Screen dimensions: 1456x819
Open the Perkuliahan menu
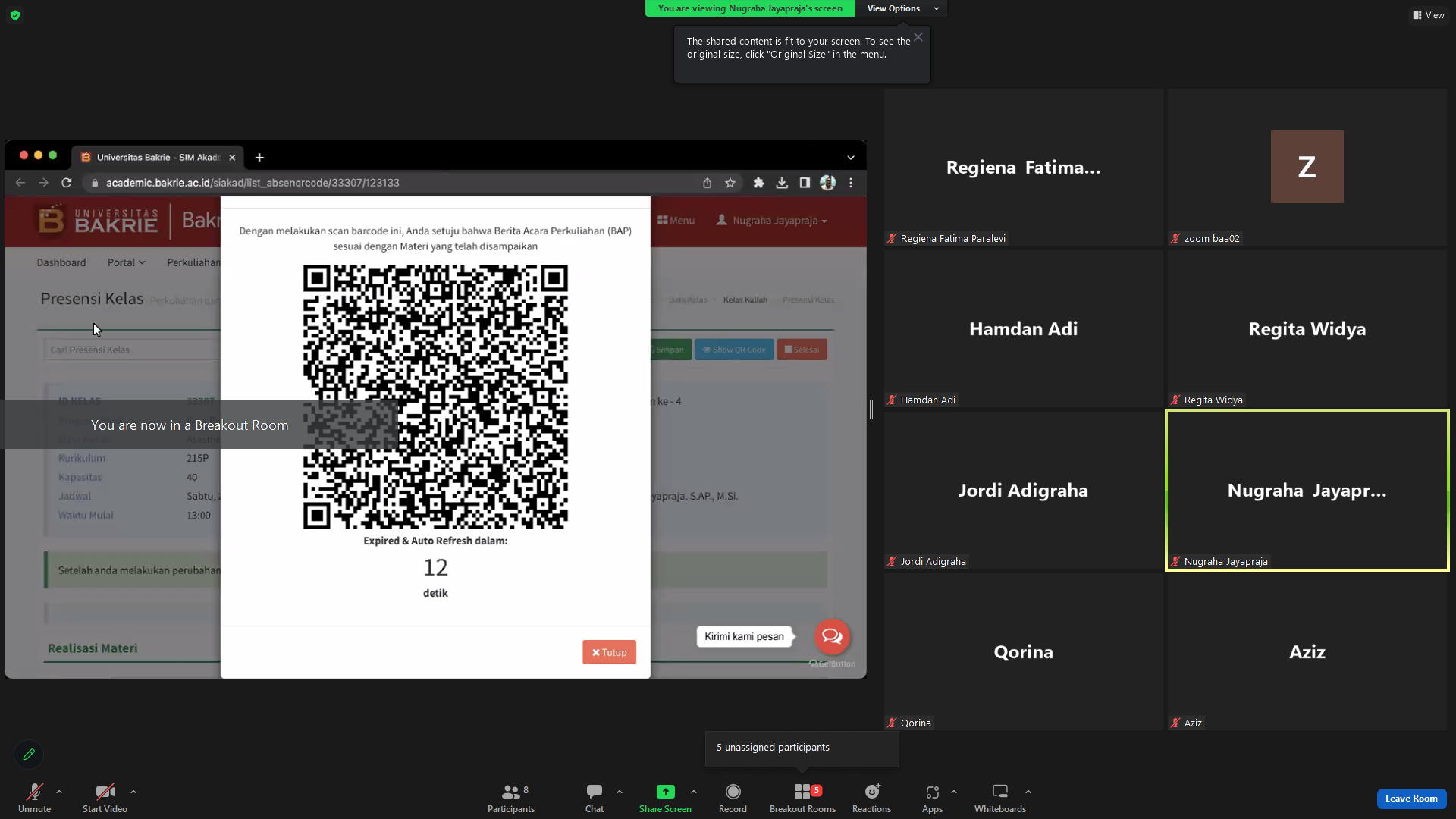[x=193, y=262]
